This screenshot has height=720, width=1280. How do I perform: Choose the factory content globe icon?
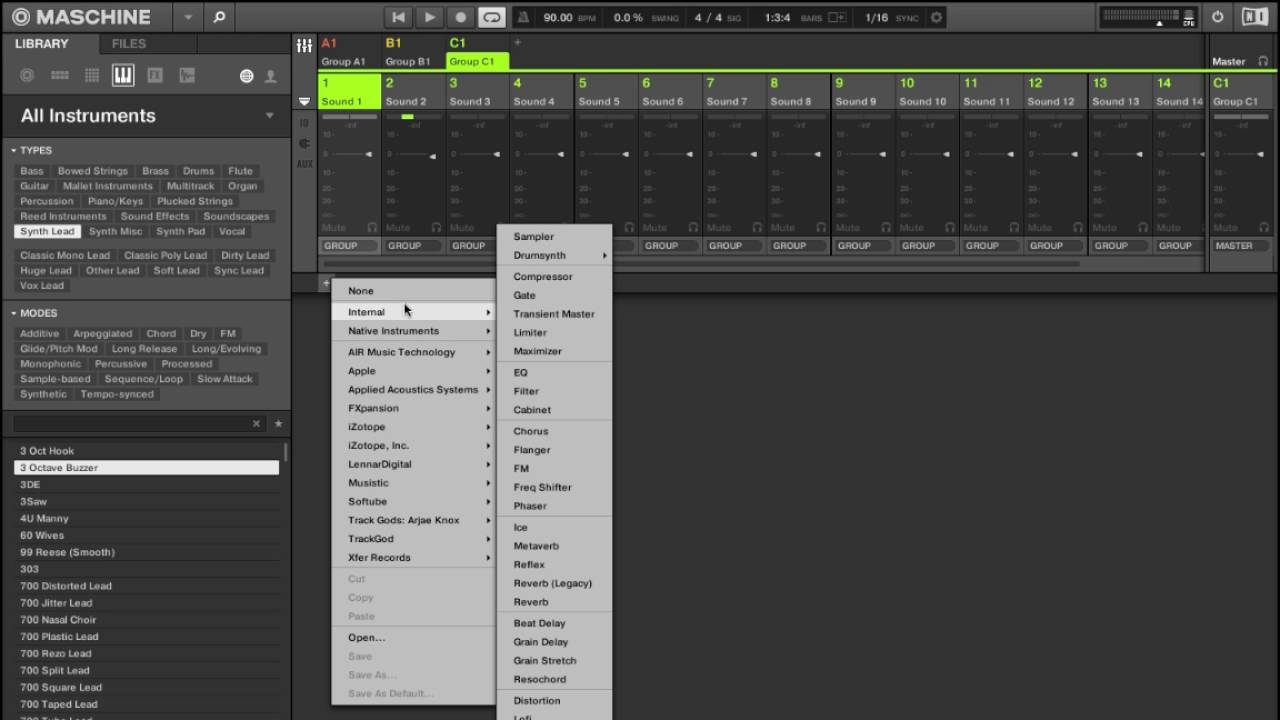click(x=246, y=76)
